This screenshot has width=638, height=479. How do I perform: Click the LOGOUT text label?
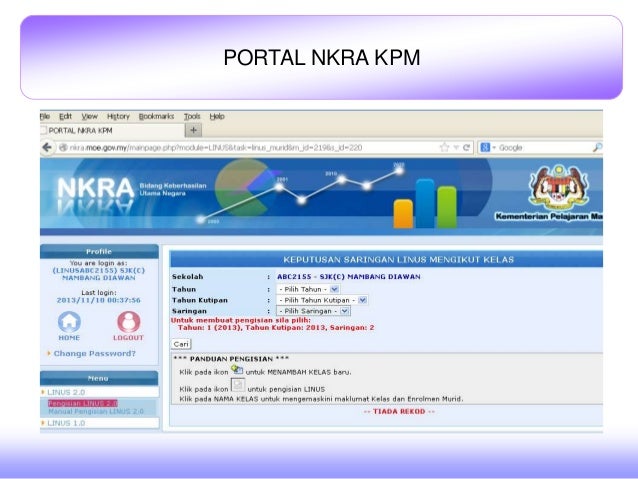[x=128, y=338]
